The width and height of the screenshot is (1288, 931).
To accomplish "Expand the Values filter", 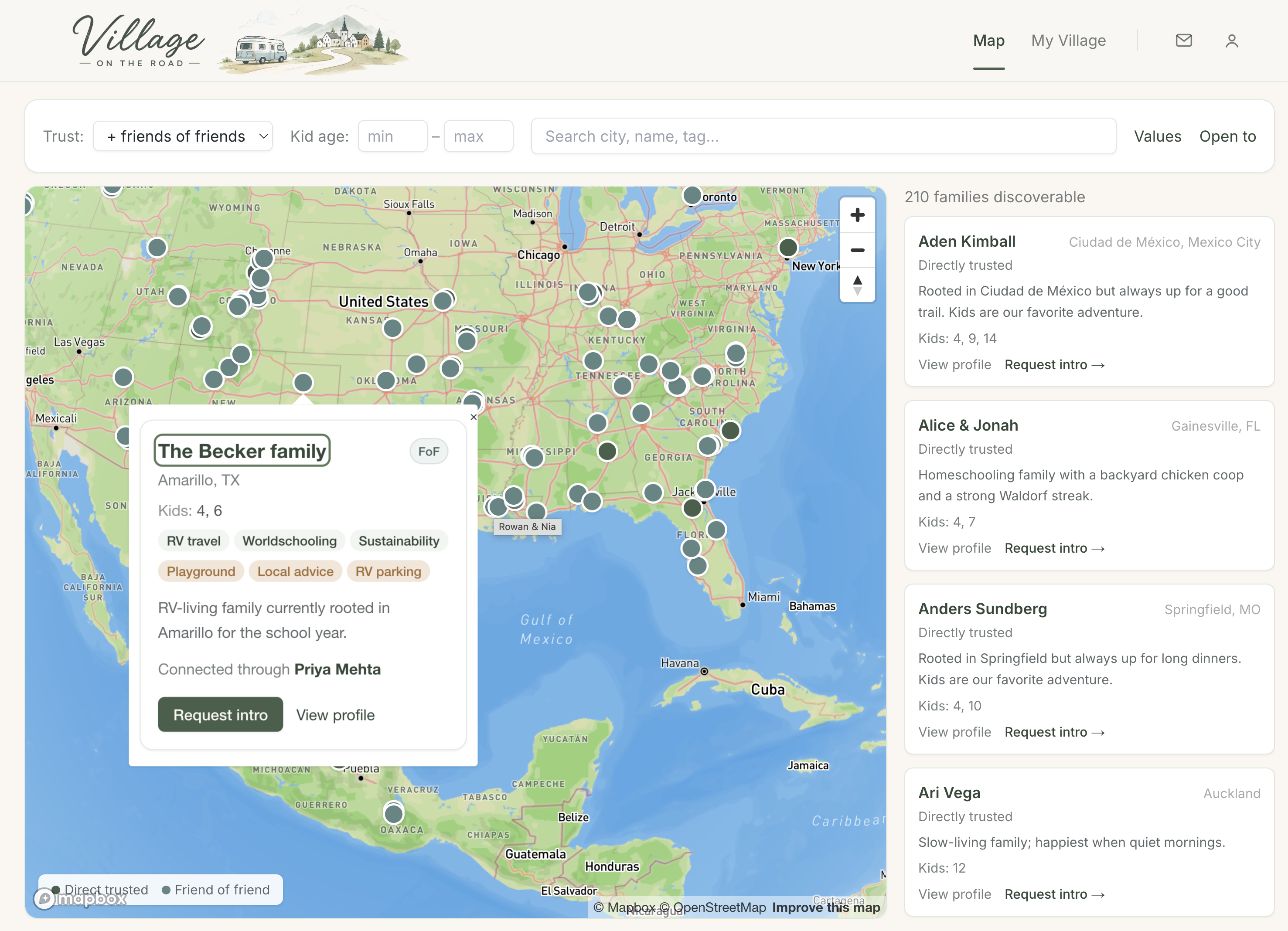I will [x=1157, y=136].
